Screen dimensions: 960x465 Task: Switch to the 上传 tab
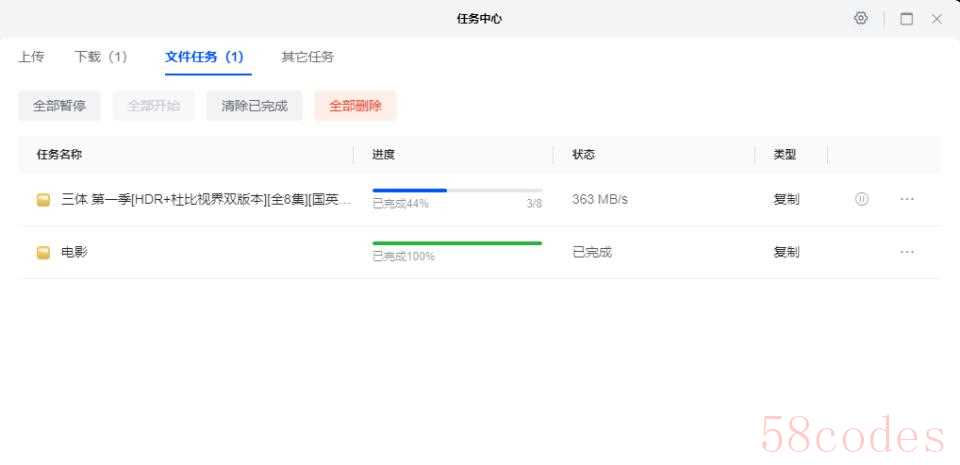pyautogui.click(x=31, y=57)
